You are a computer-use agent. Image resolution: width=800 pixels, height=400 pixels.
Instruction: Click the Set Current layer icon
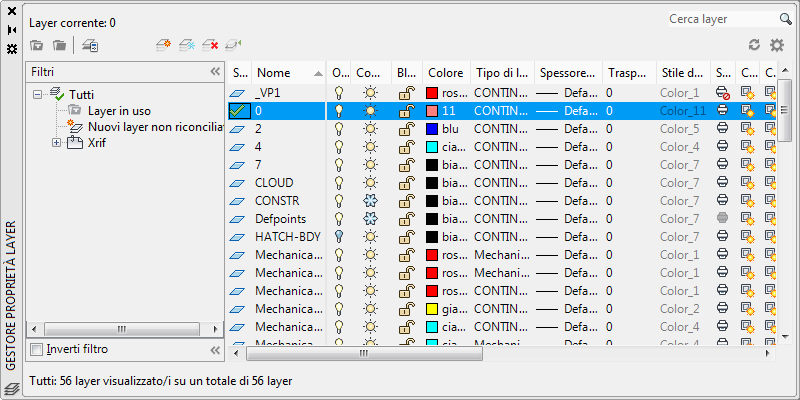(x=234, y=45)
